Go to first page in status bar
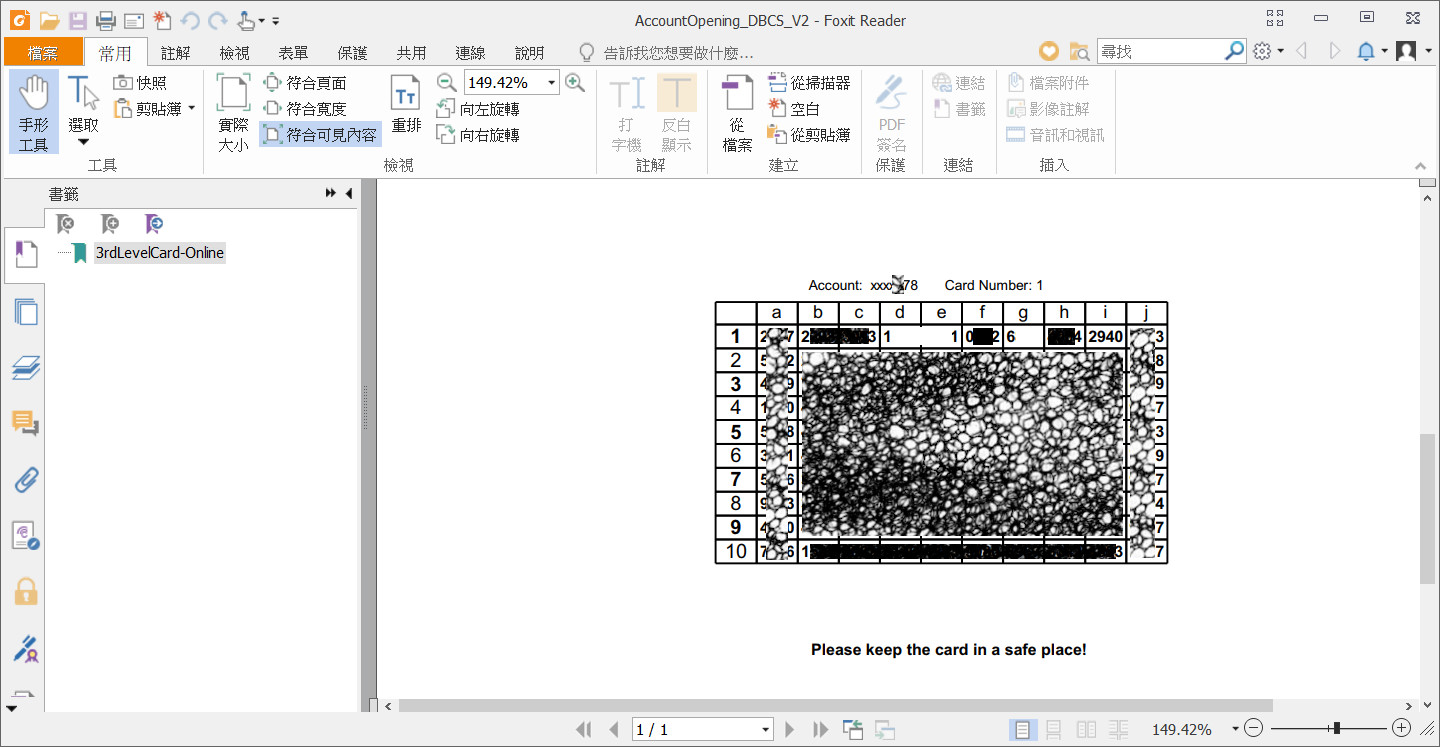 [584, 730]
